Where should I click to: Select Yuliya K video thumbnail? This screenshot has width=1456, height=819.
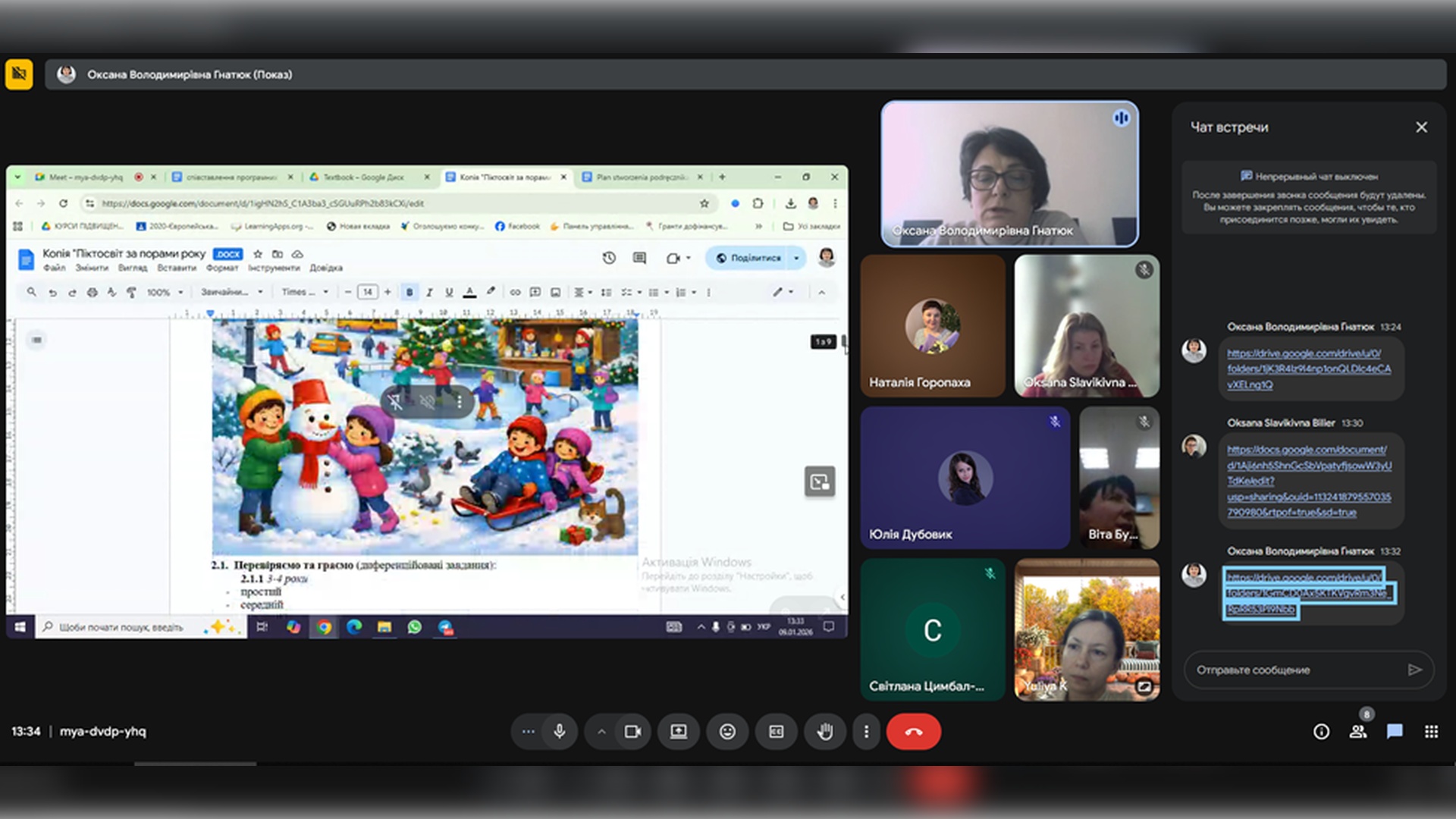1086,629
